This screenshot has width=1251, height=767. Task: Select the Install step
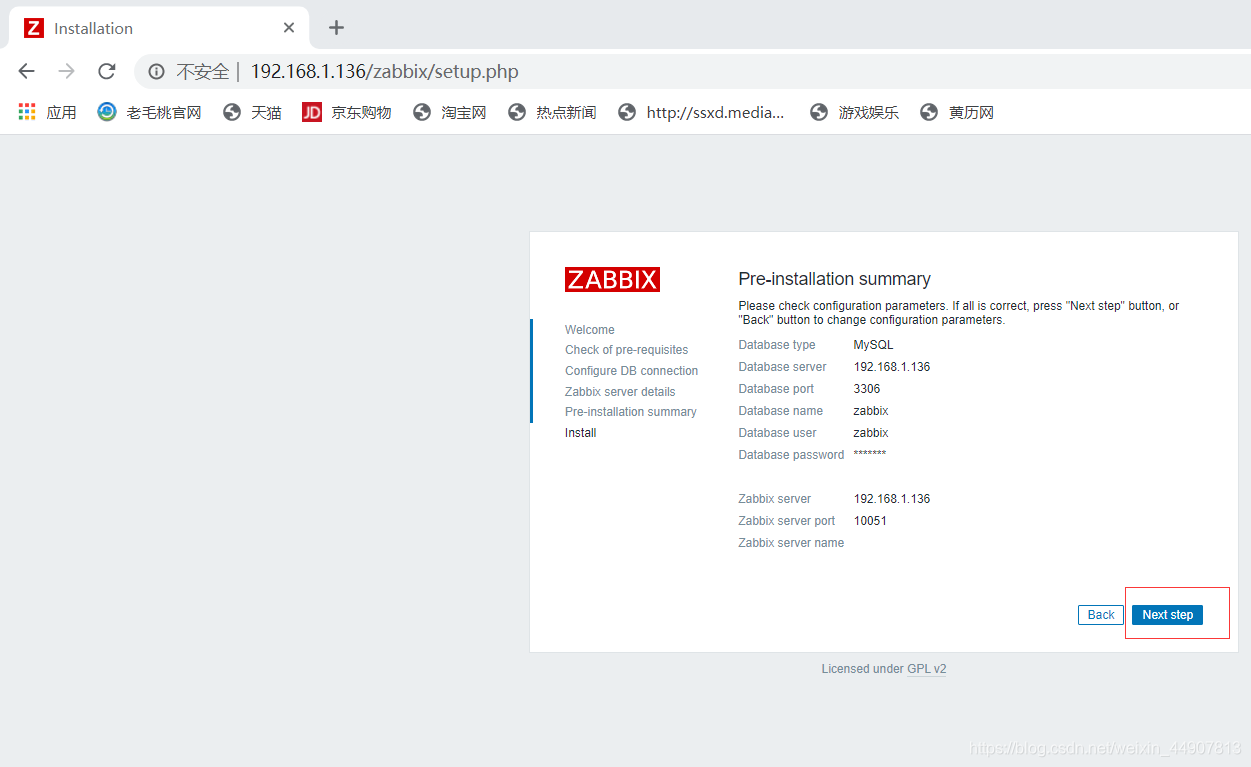[x=580, y=433]
